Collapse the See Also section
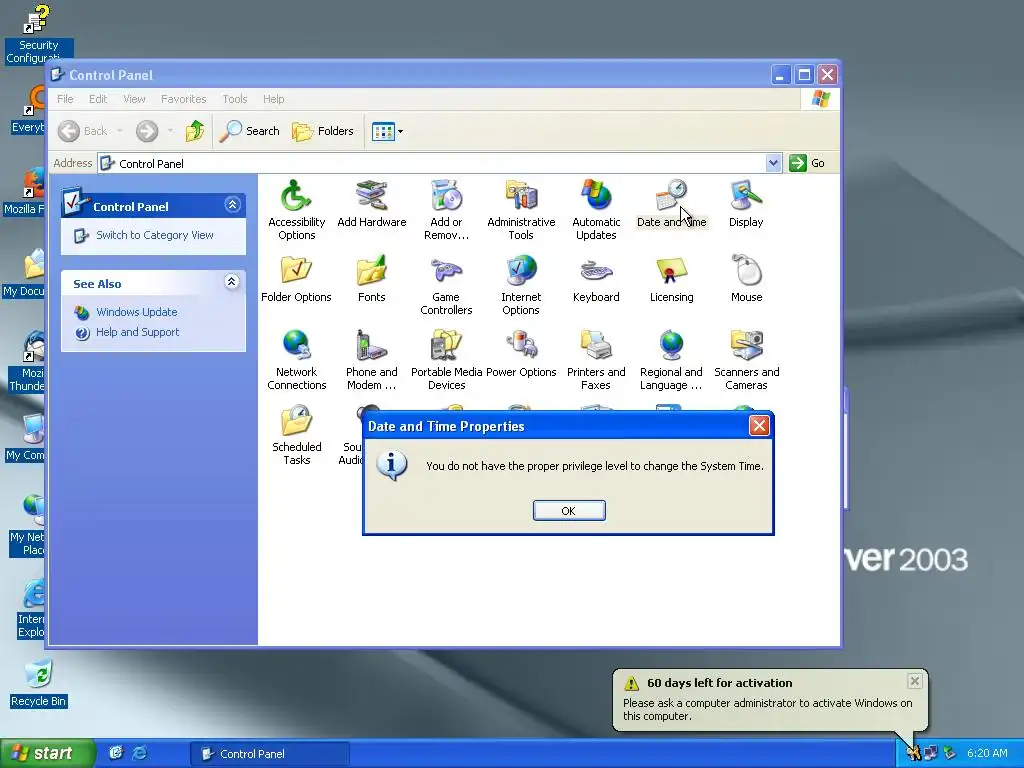The image size is (1024, 768). [231, 281]
